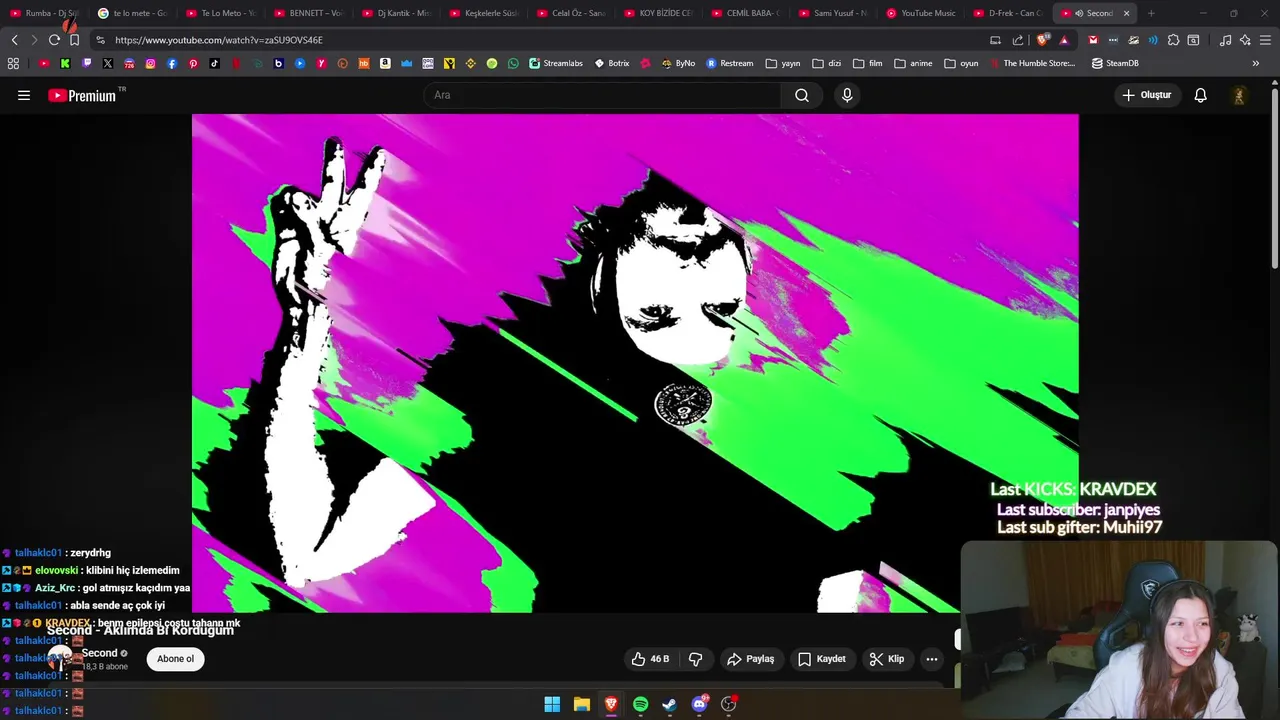Expand the 'film' bookmarks folder

pyautogui.click(x=868, y=63)
